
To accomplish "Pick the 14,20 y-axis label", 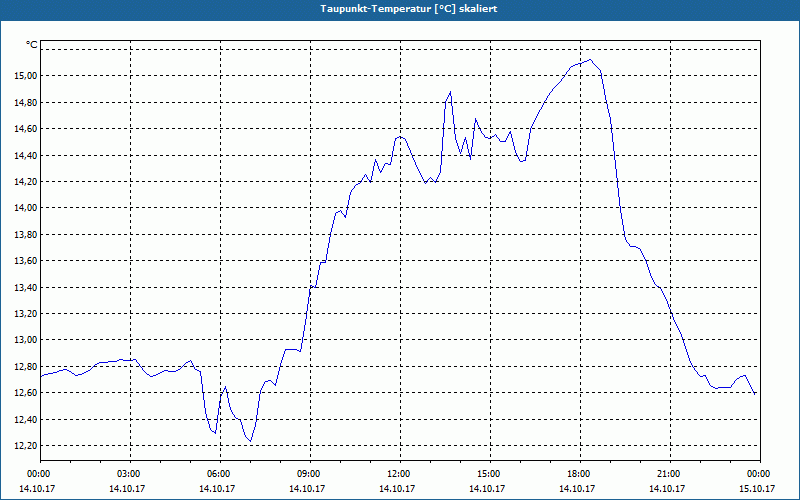I will 26,182.
